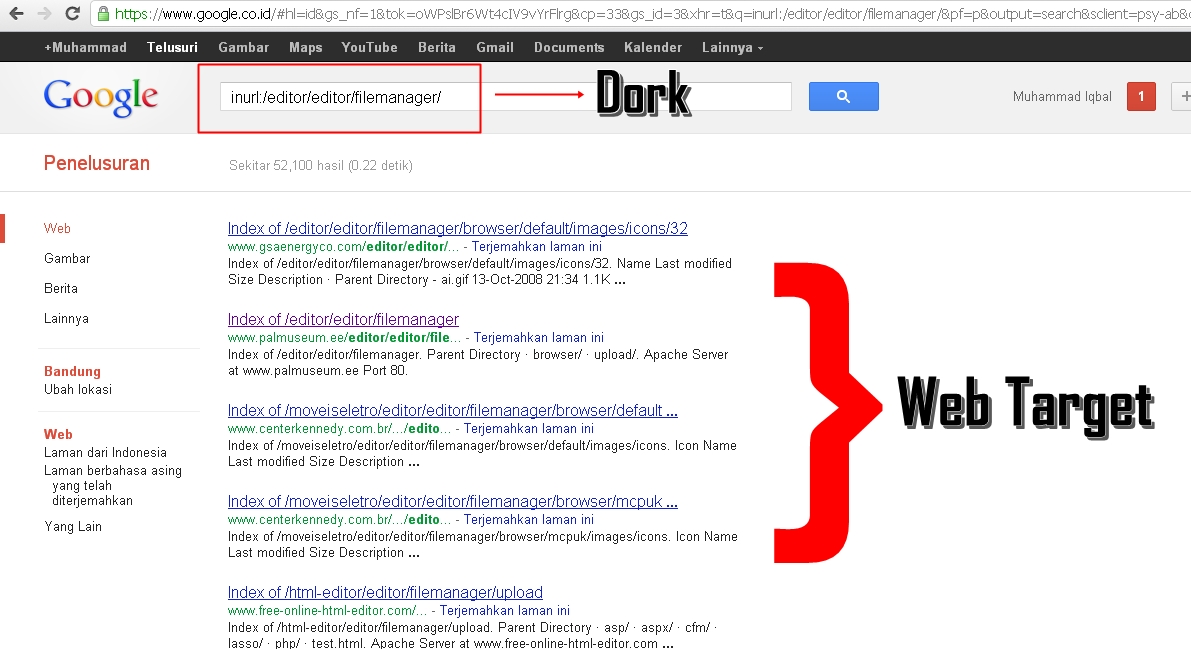This screenshot has height=649, width=1191.
Task: Click Terjemahkan laman ini for browser/default centerkennedy result
Action: (x=529, y=429)
